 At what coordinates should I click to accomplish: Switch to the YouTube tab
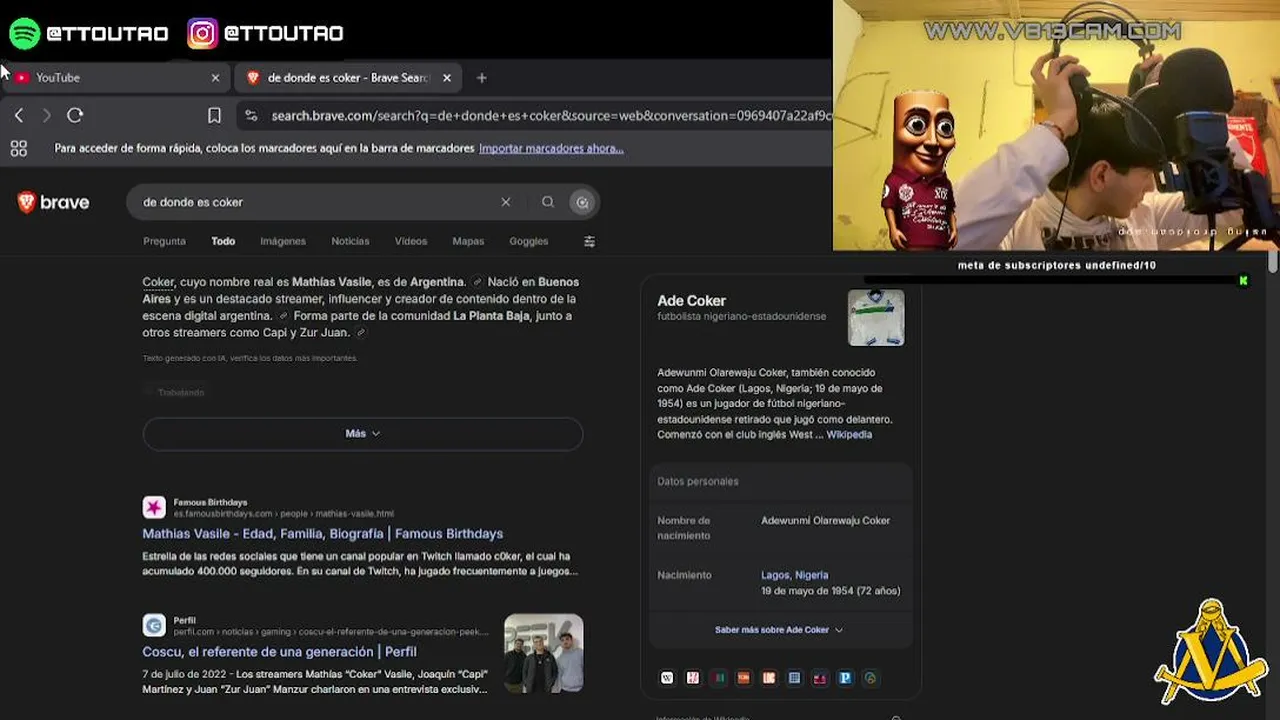(115, 77)
